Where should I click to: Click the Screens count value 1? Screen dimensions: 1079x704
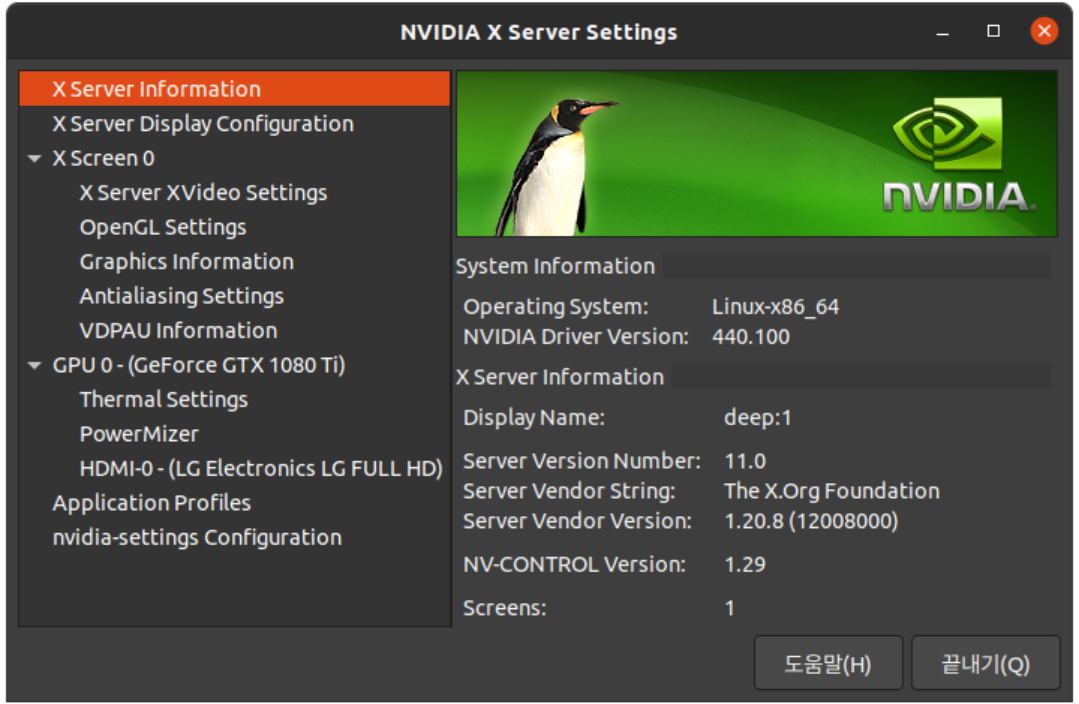coord(729,608)
